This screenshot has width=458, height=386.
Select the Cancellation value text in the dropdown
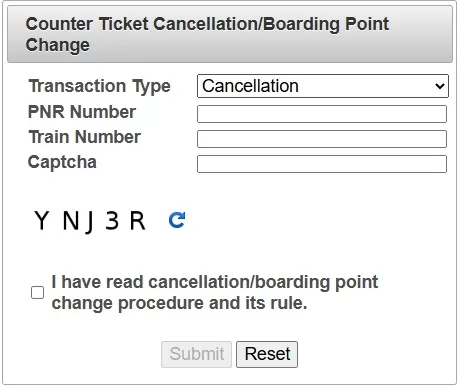point(250,86)
